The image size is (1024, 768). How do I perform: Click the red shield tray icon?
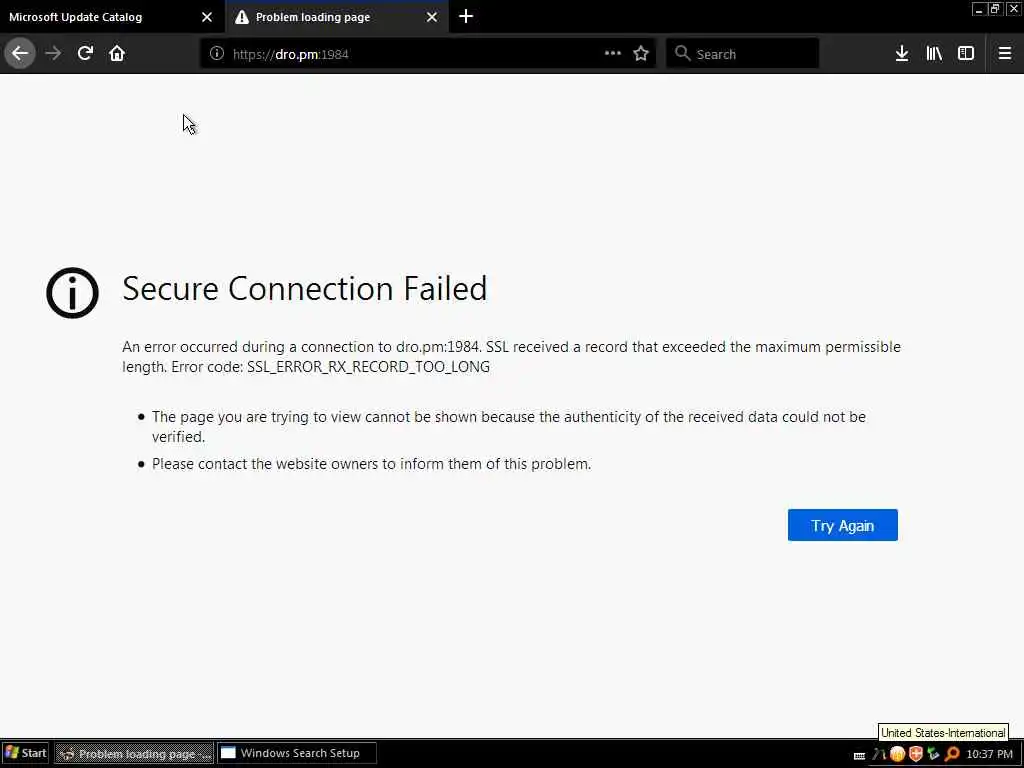915,754
